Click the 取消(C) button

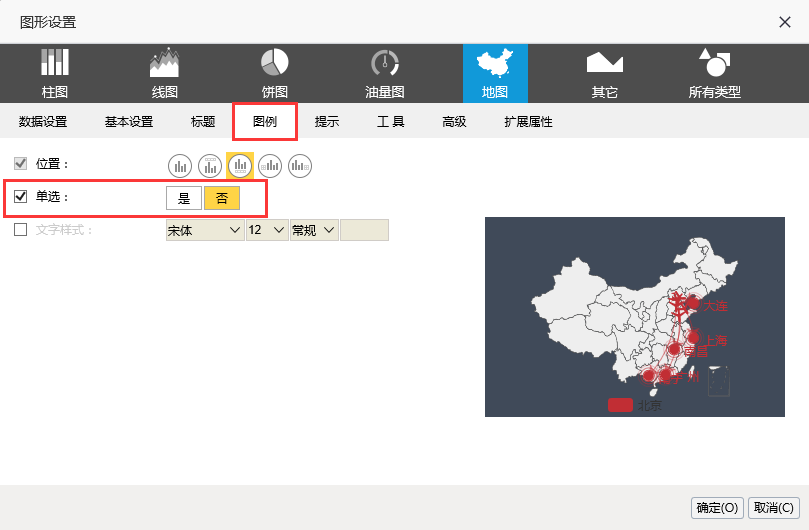coord(773,508)
